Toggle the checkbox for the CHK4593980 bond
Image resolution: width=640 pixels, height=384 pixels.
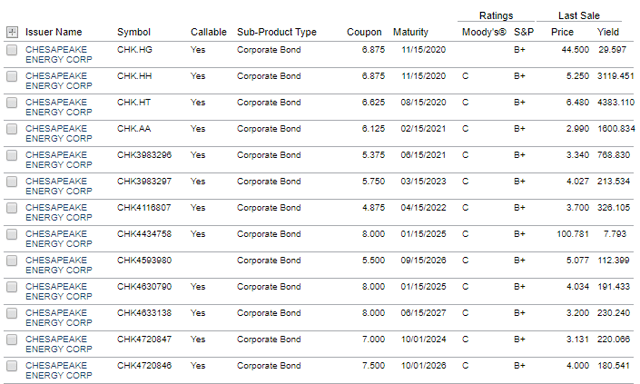pos(12,260)
